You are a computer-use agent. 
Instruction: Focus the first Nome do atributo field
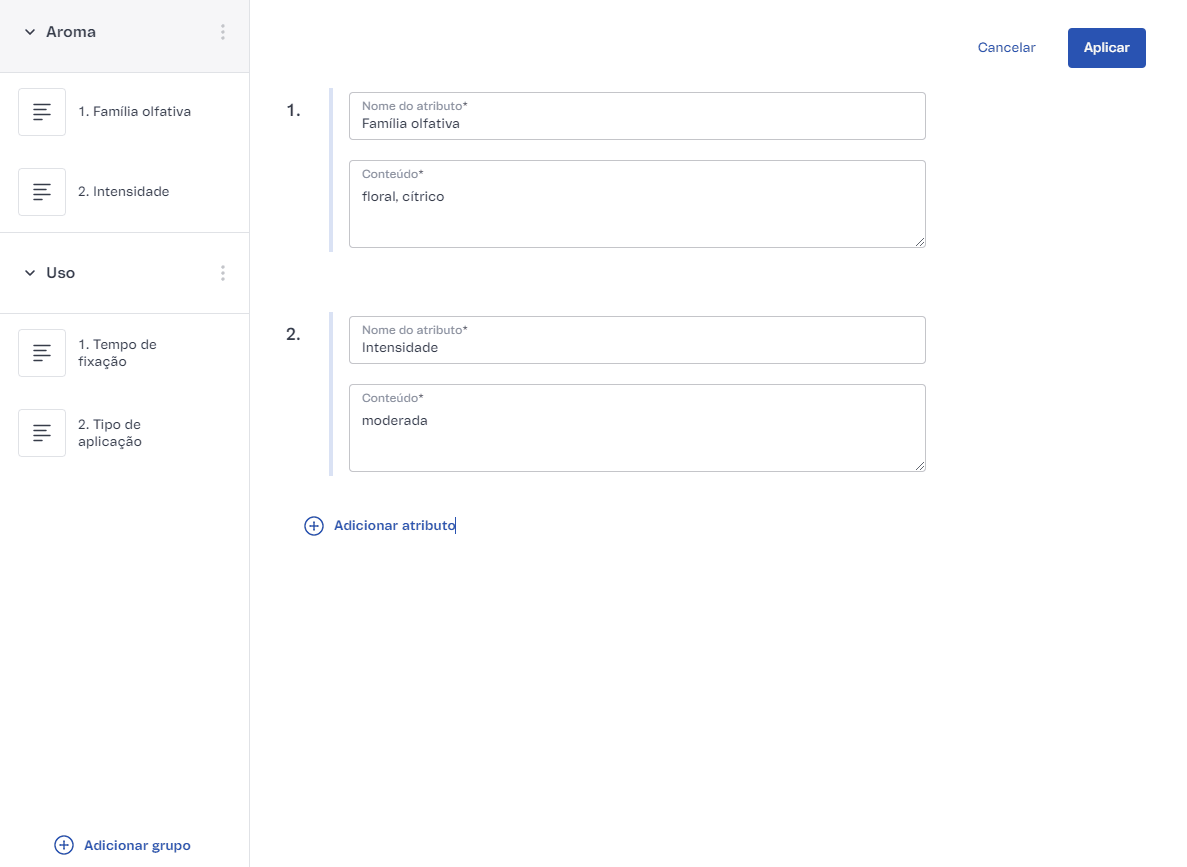(637, 124)
